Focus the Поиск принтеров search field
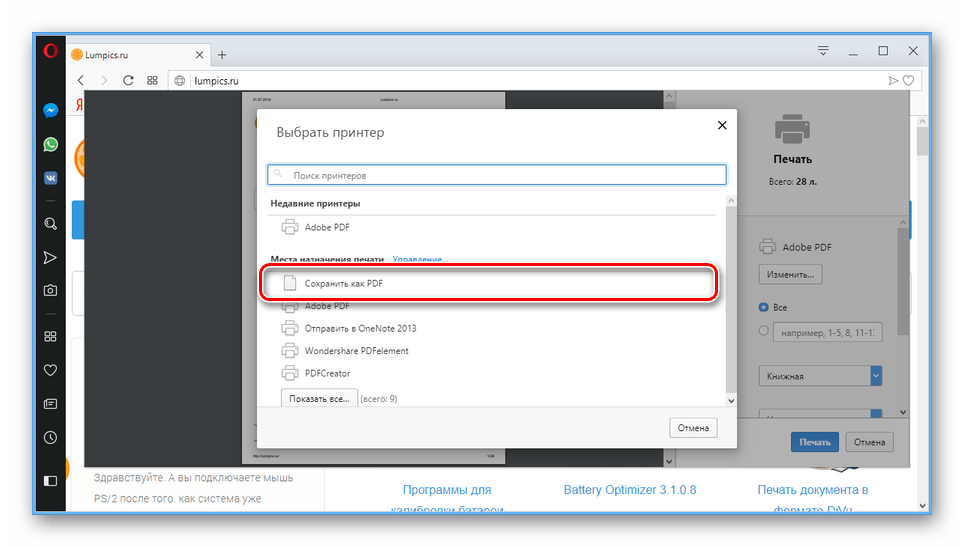Viewport: 964px width, 547px height. [x=497, y=175]
